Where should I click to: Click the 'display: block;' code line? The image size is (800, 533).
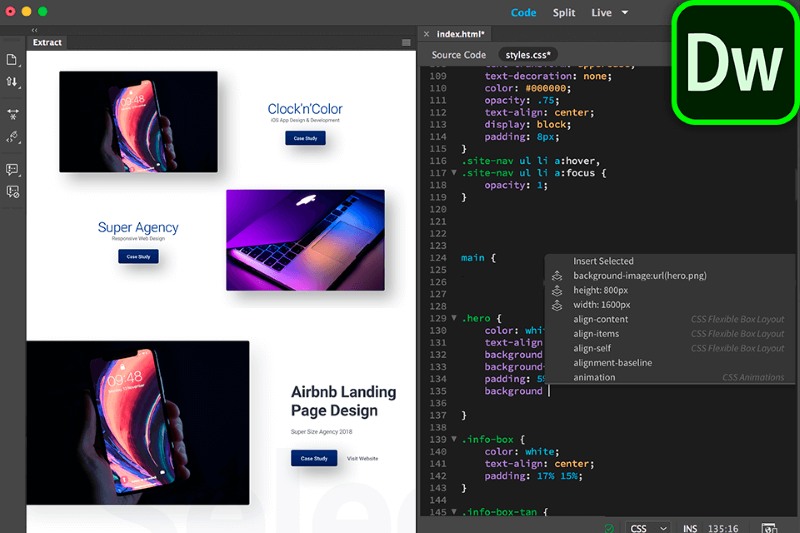coord(528,124)
